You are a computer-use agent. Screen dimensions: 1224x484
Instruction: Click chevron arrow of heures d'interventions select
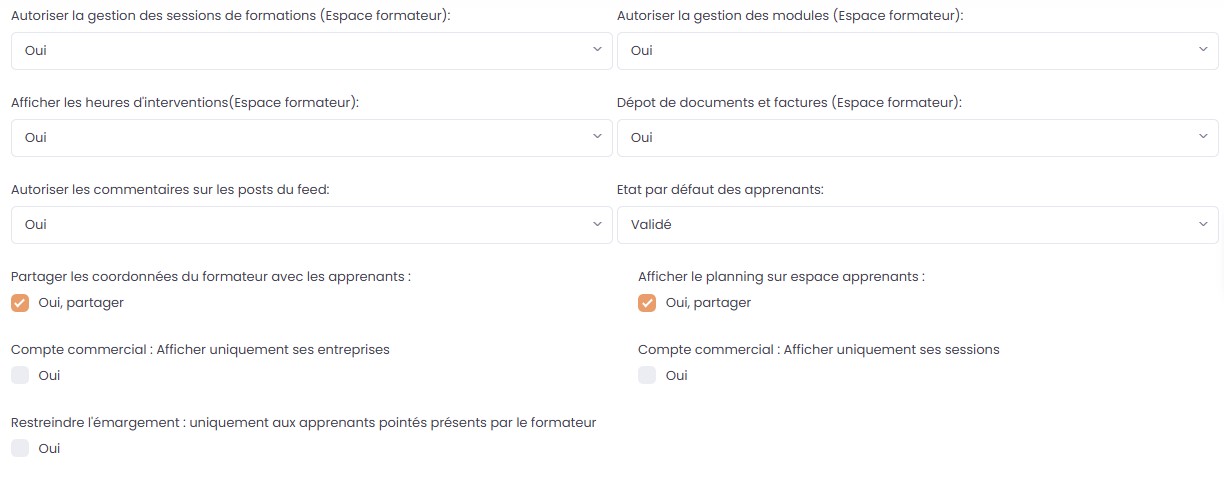point(597,136)
